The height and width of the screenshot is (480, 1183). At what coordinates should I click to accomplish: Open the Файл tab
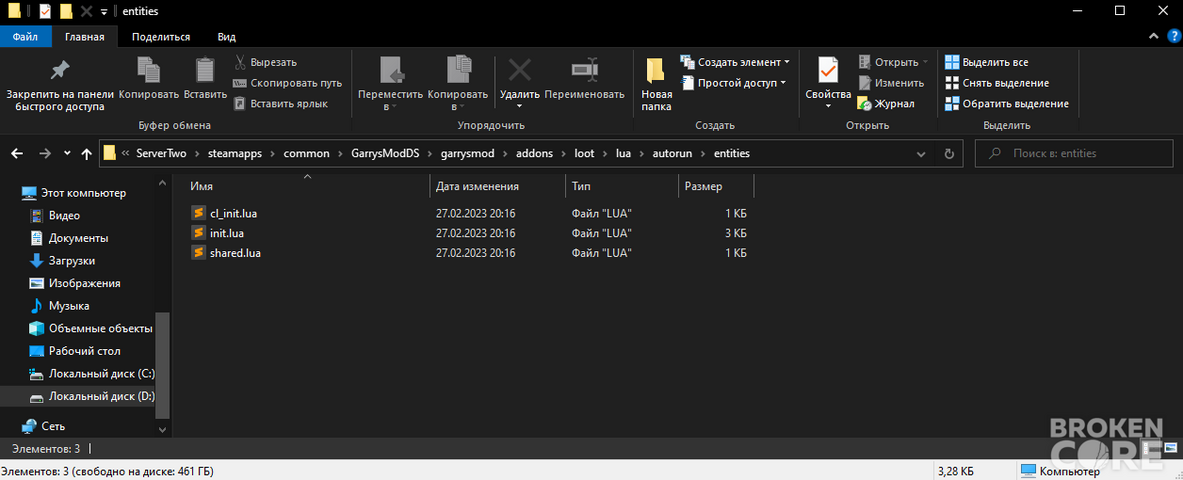pyautogui.click(x=26, y=36)
